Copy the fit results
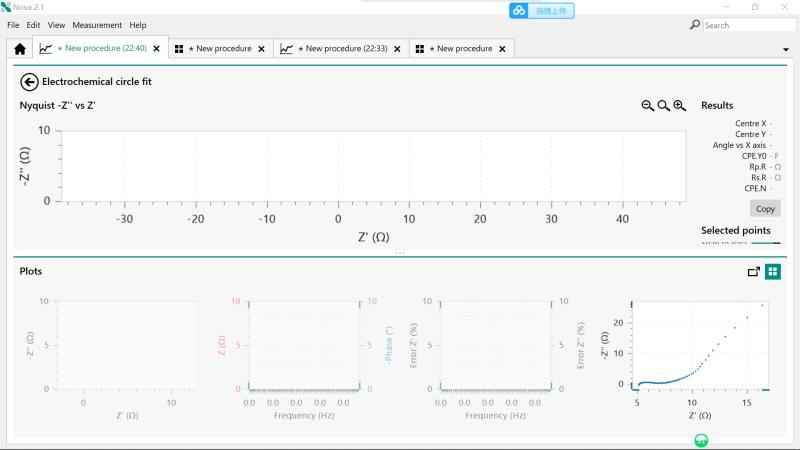Screen dimensions: 800x450 point(765,209)
